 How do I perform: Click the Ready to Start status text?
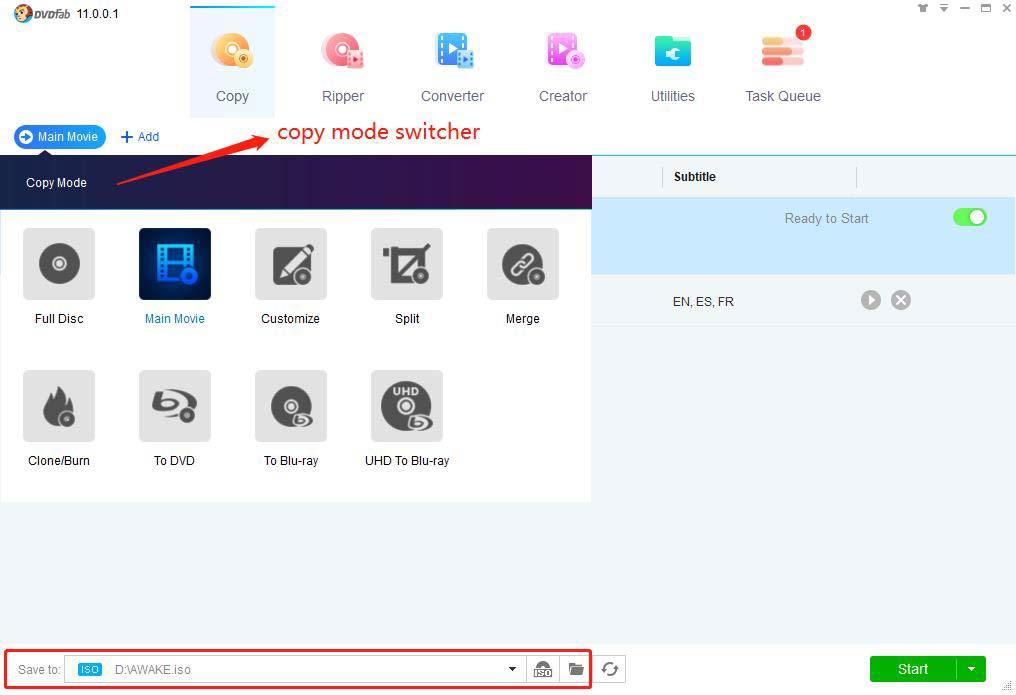point(826,218)
